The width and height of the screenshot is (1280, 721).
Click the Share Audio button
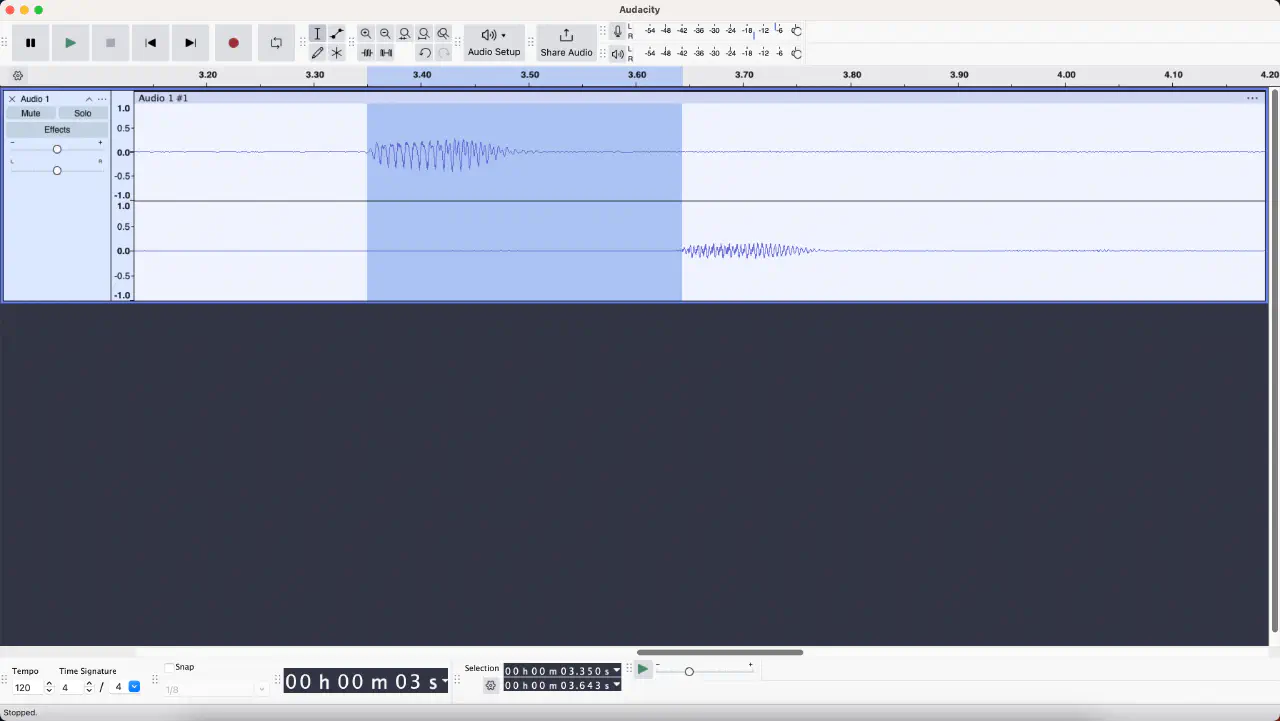pyautogui.click(x=566, y=42)
